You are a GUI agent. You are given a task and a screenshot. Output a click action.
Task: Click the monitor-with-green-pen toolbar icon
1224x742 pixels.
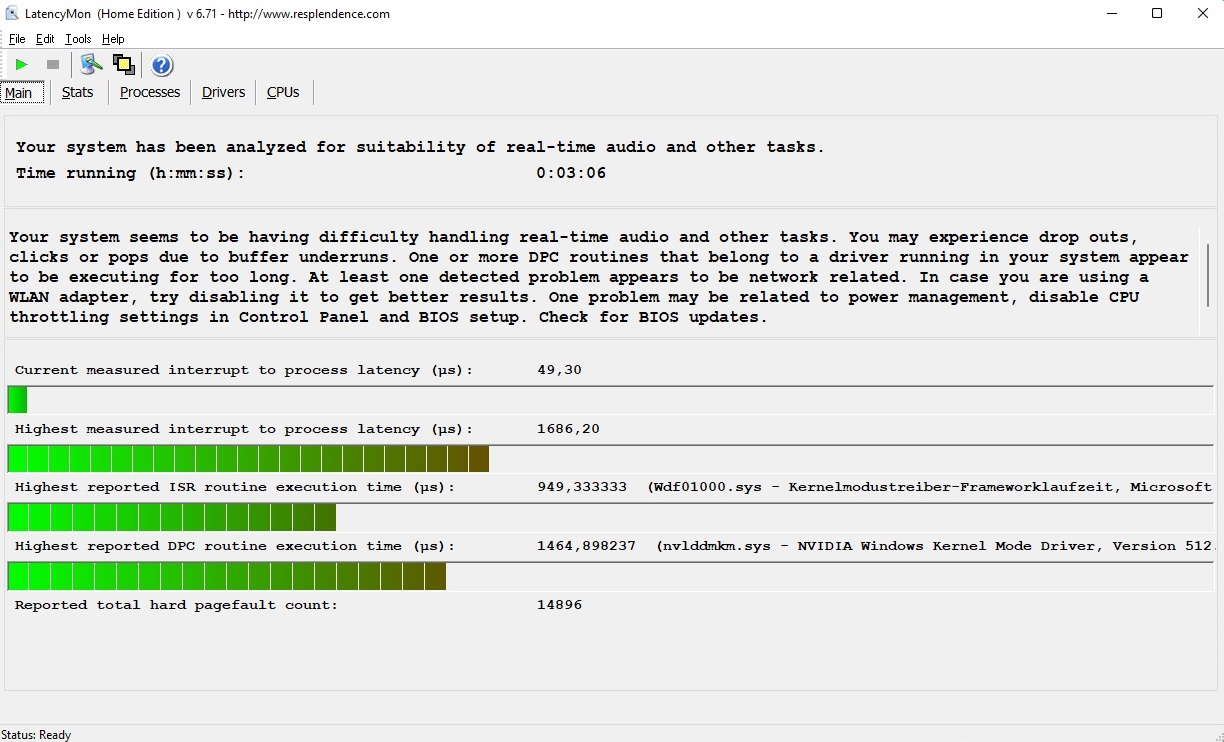click(92, 65)
